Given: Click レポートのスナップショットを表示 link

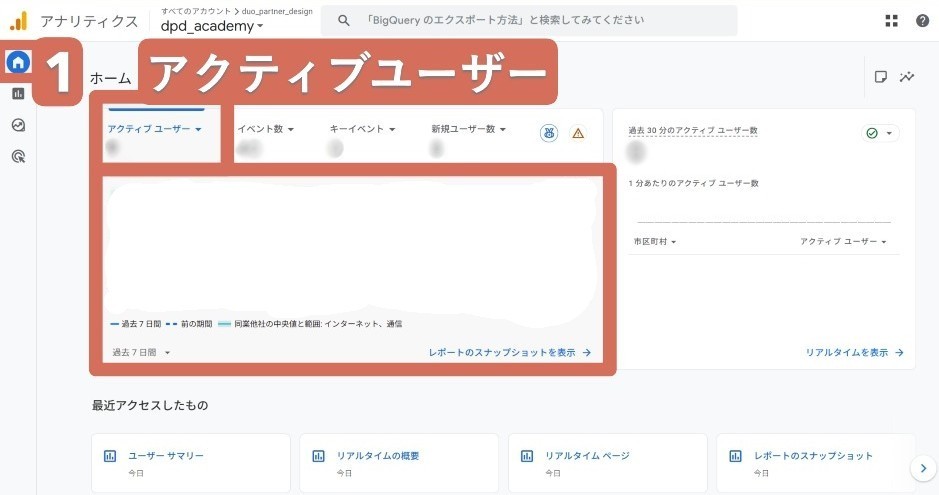Looking at the screenshot, I should pos(510,352).
